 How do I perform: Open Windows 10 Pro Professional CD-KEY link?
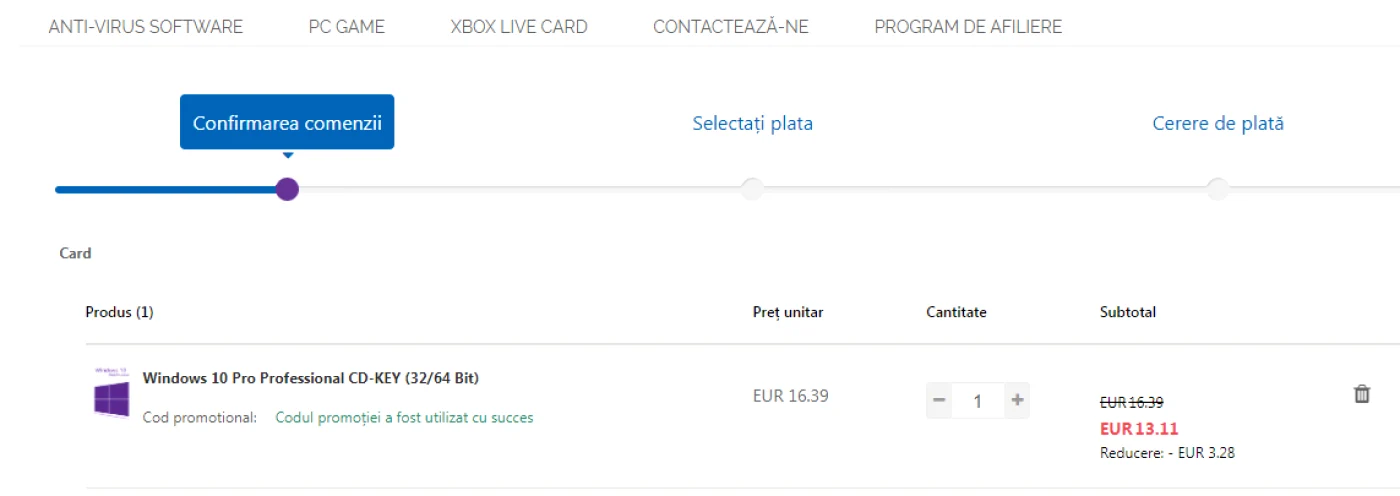(x=311, y=378)
